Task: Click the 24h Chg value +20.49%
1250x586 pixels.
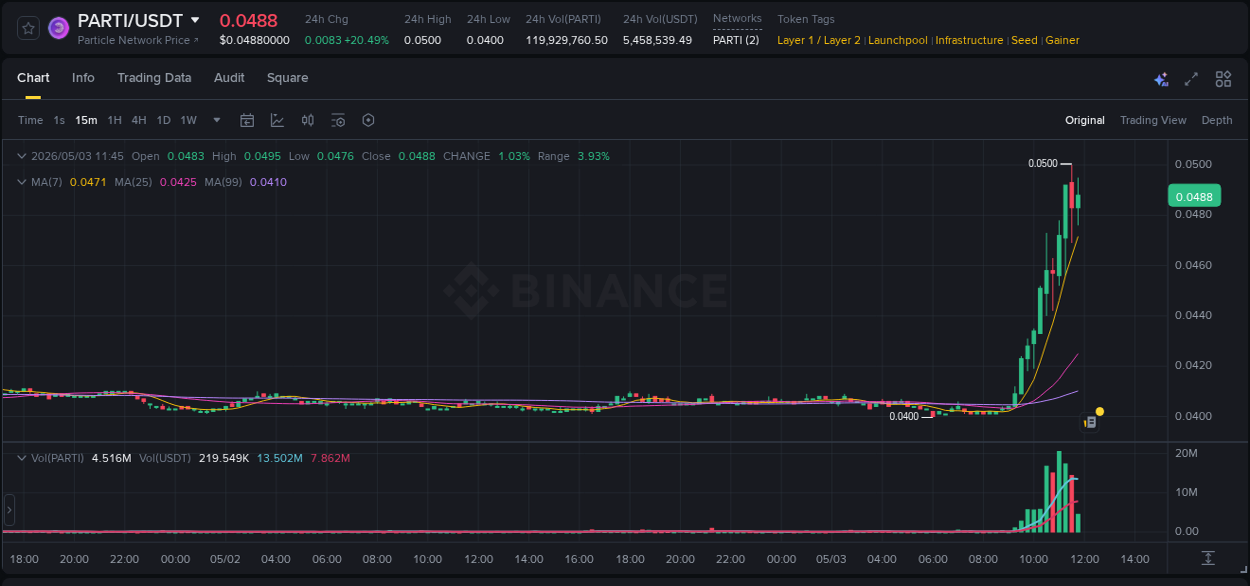Action: pos(366,40)
